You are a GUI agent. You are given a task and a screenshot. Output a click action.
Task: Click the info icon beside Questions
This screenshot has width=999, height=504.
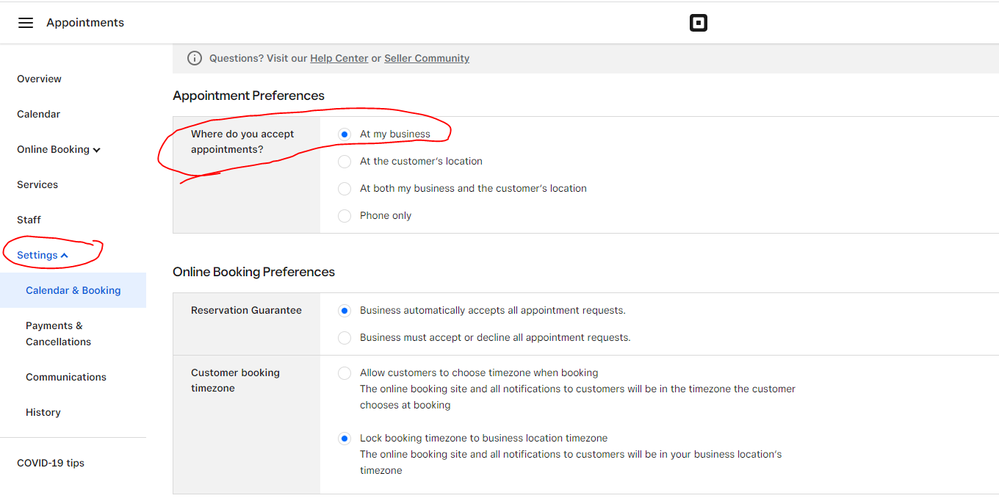pyautogui.click(x=195, y=59)
